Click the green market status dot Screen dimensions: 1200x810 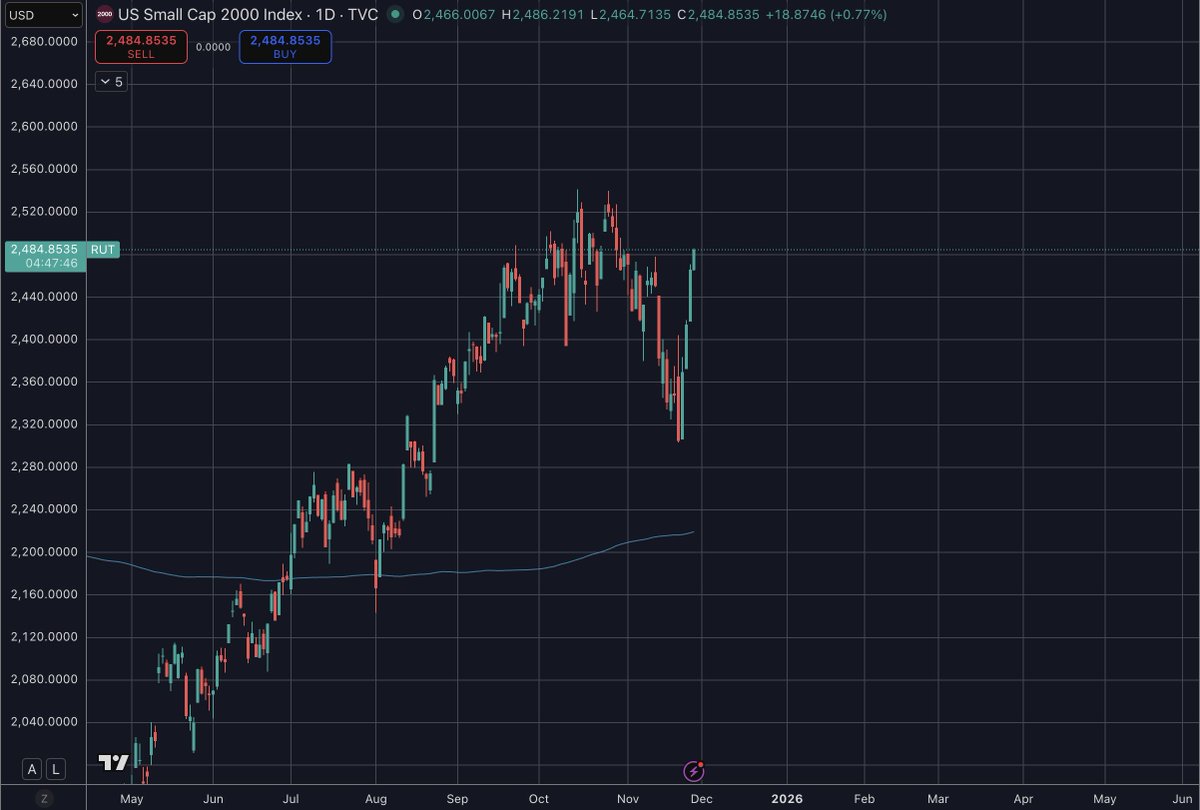pyautogui.click(x=397, y=15)
